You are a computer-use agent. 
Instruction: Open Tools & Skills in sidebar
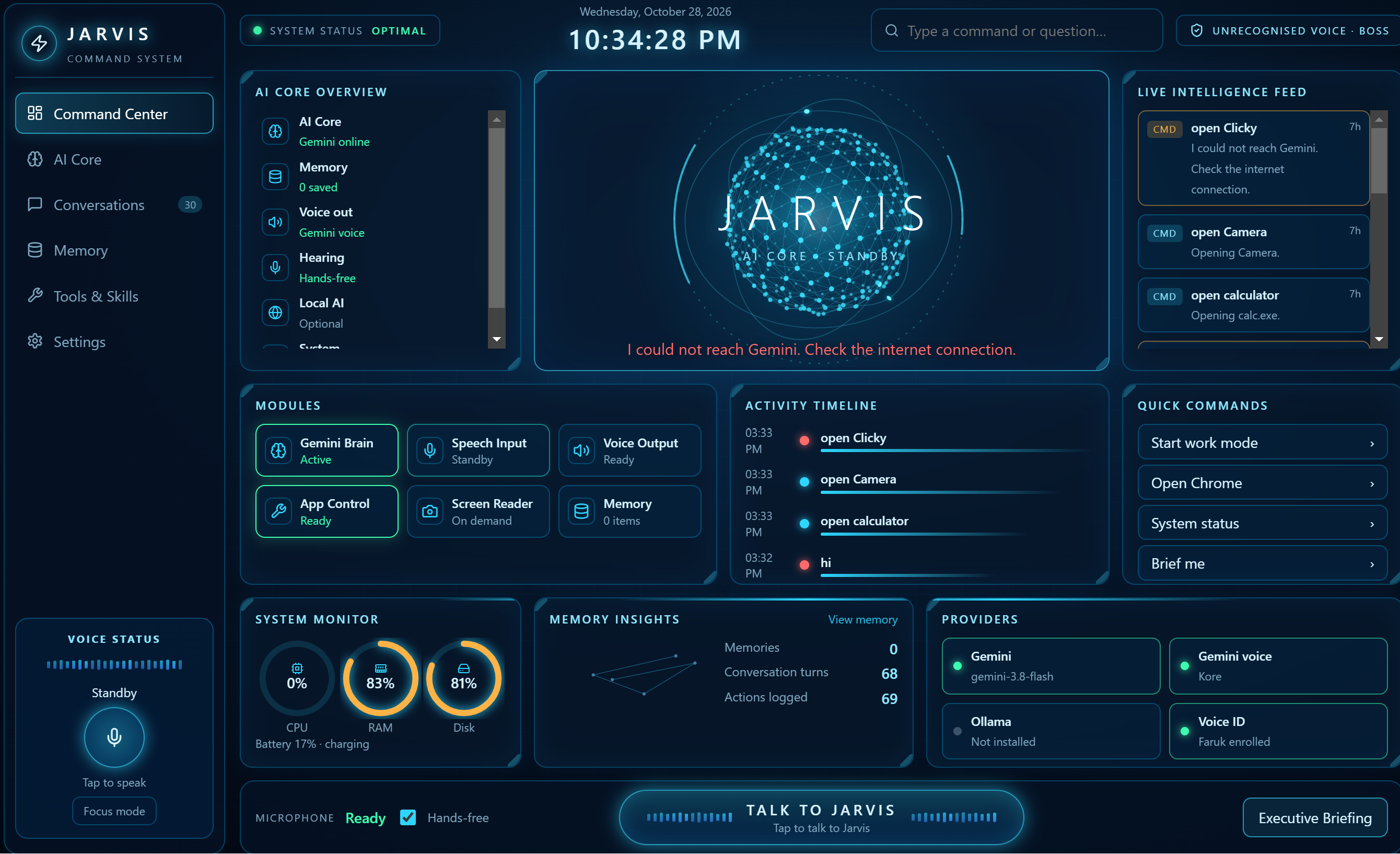coord(114,296)
